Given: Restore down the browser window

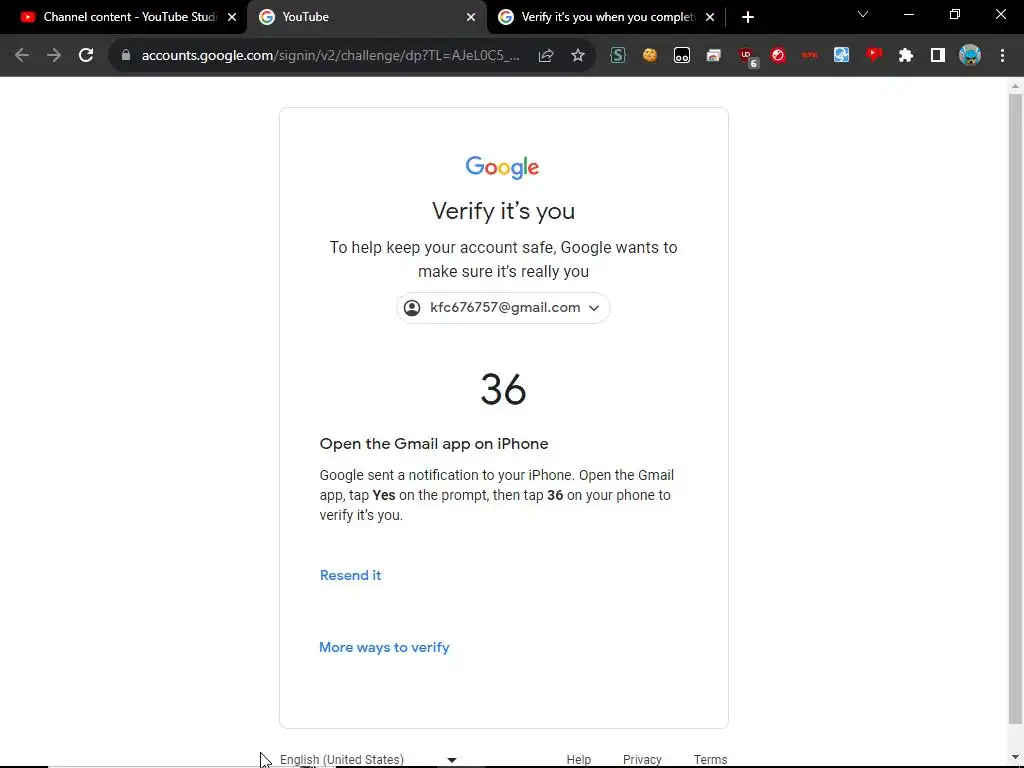Looking at the screenshot, I should 955,14.
